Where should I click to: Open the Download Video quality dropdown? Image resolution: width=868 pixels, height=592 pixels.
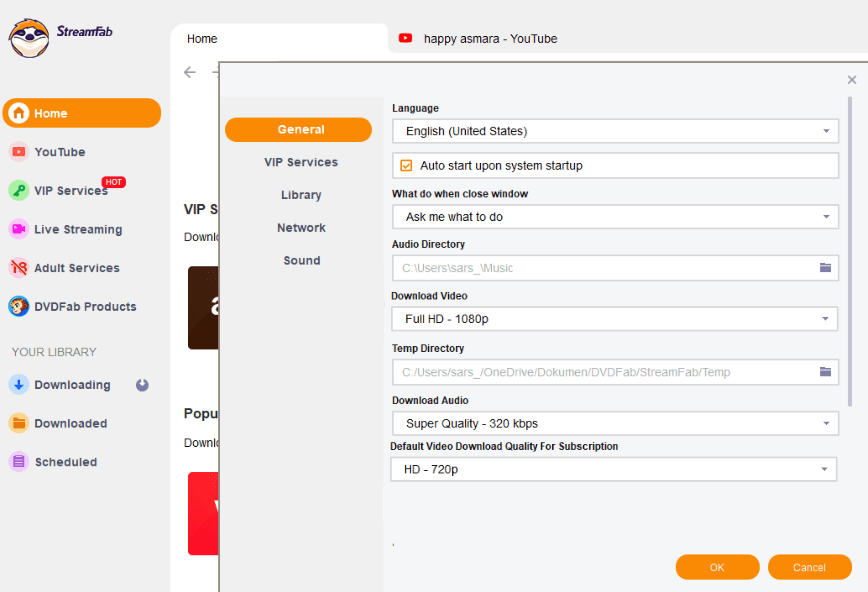(x=614, y=319)
